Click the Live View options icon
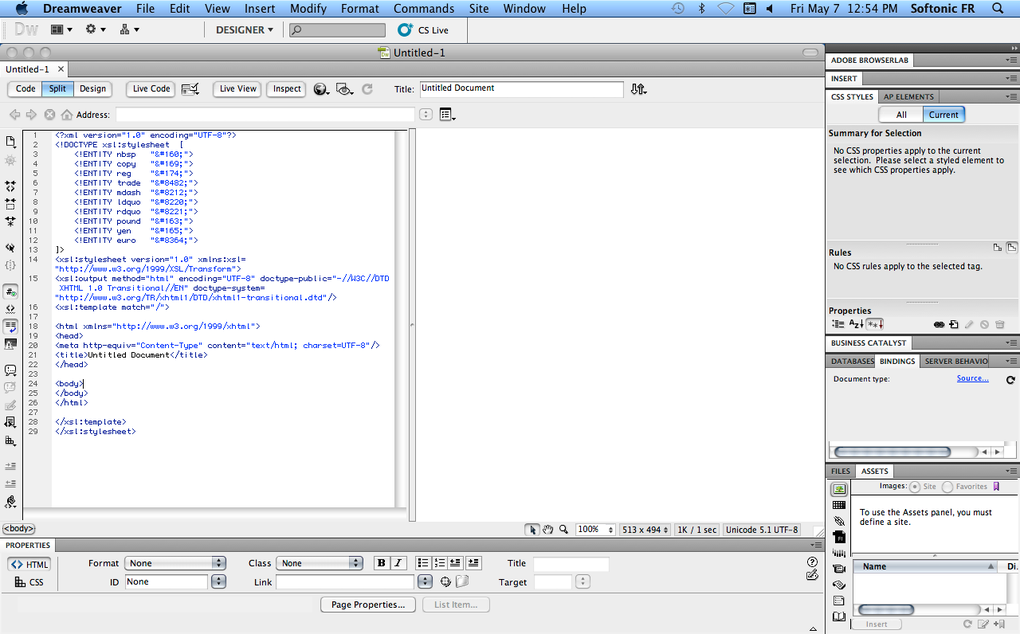Viewport: 1020px width, 634px height. click(190, 89)
